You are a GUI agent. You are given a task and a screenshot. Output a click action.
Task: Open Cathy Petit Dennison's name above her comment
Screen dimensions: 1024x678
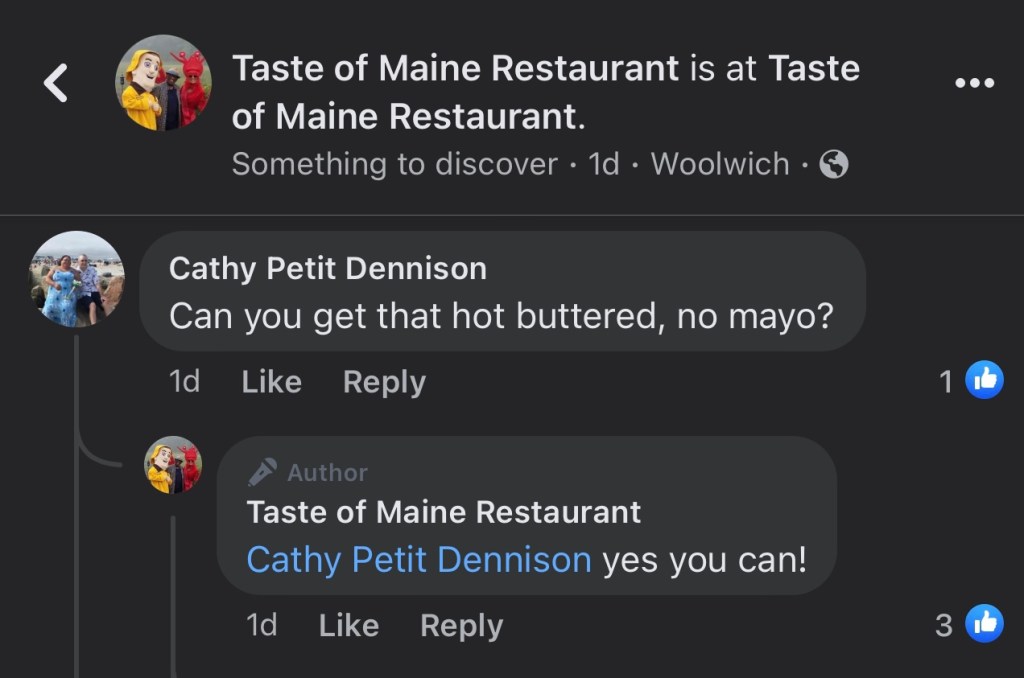[328, 268]
